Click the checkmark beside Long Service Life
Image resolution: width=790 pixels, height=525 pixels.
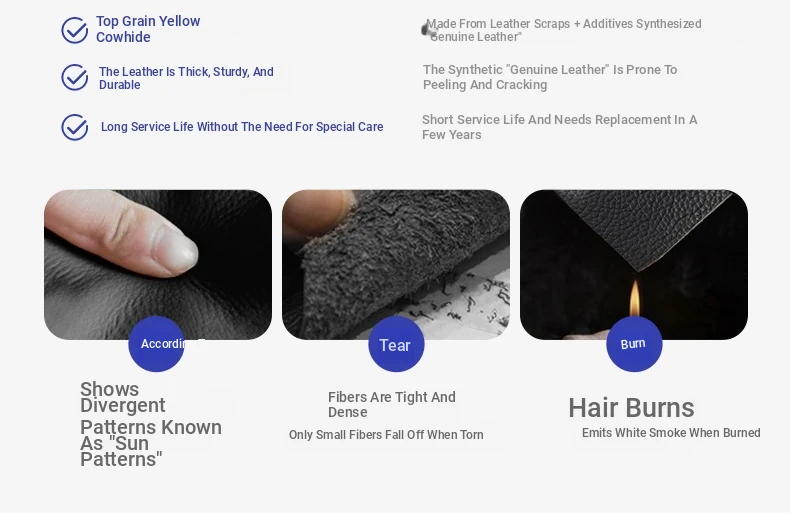[75, 127]
